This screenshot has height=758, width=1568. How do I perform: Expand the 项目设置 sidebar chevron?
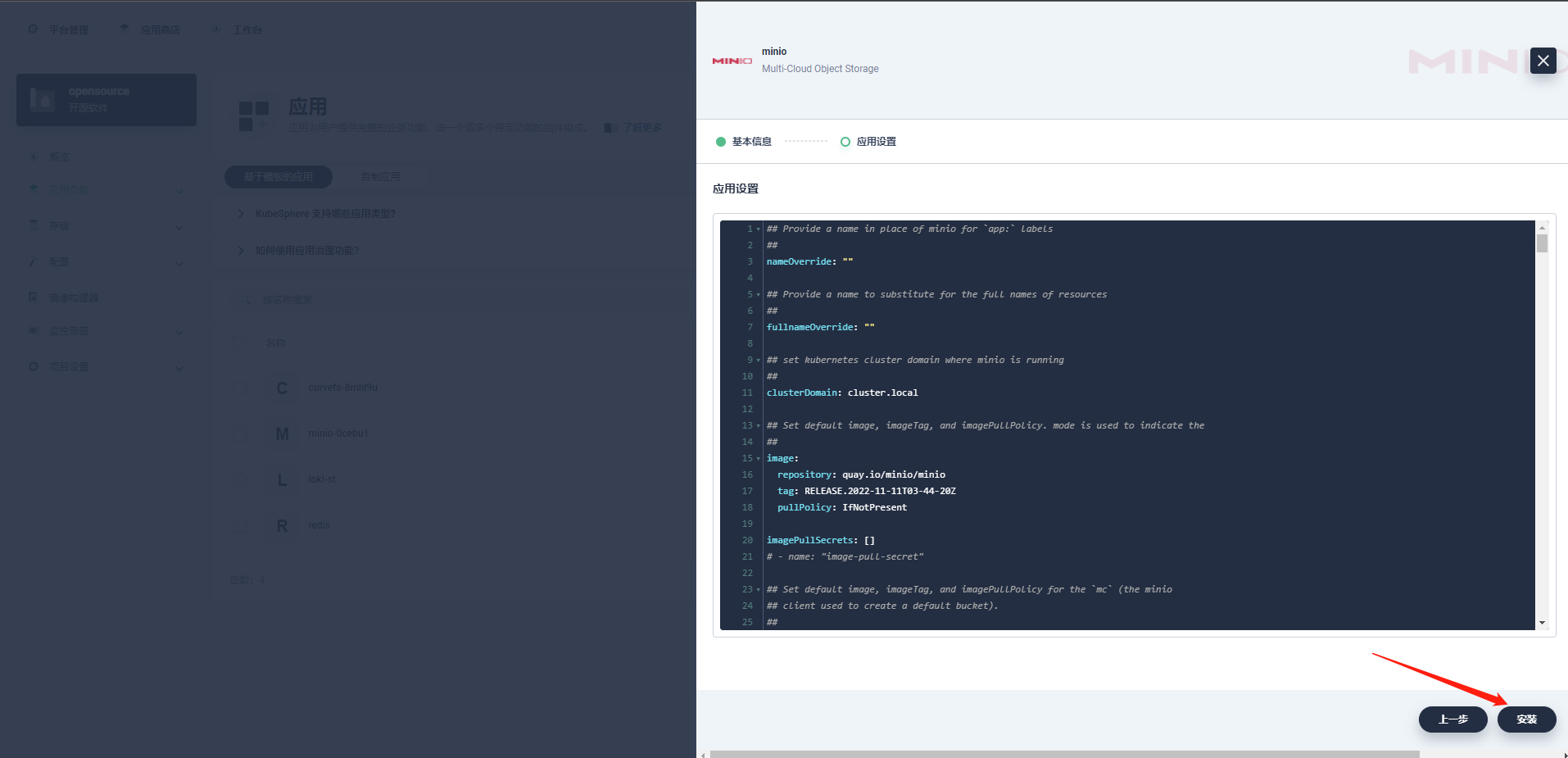tap(179, 368)
